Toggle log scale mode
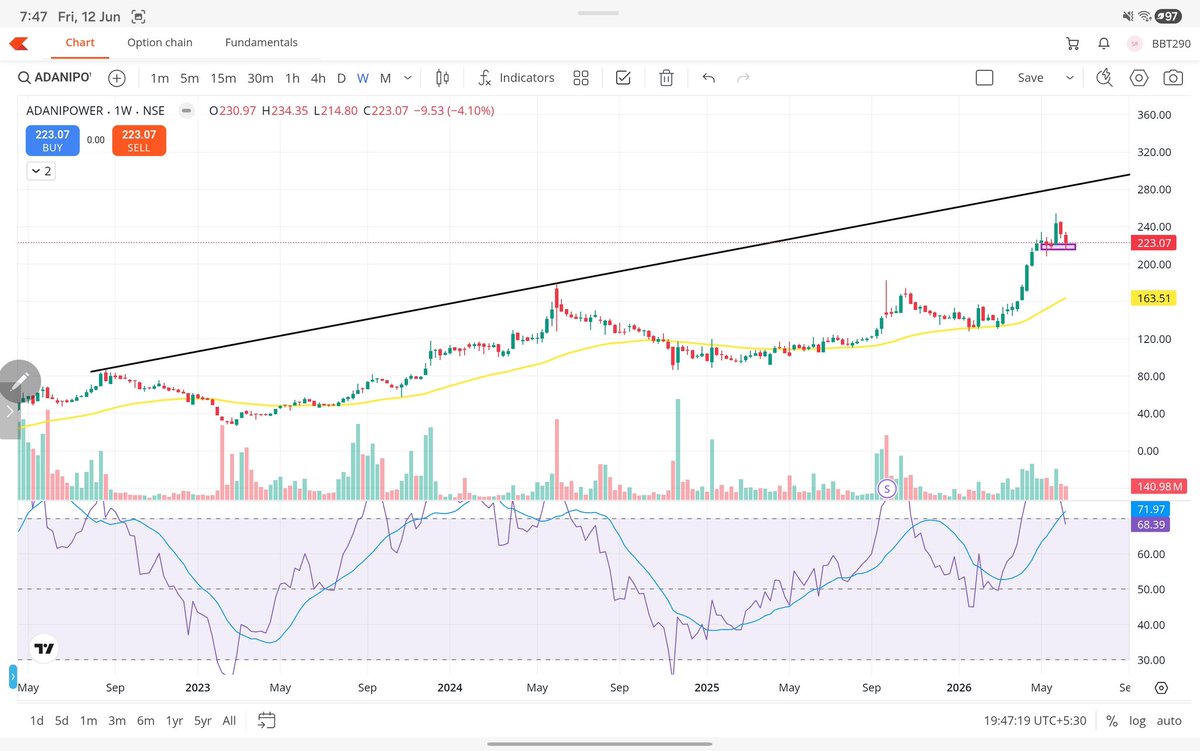The height and width of the screenshot is (751, 1200). (x=1138, y=721)
